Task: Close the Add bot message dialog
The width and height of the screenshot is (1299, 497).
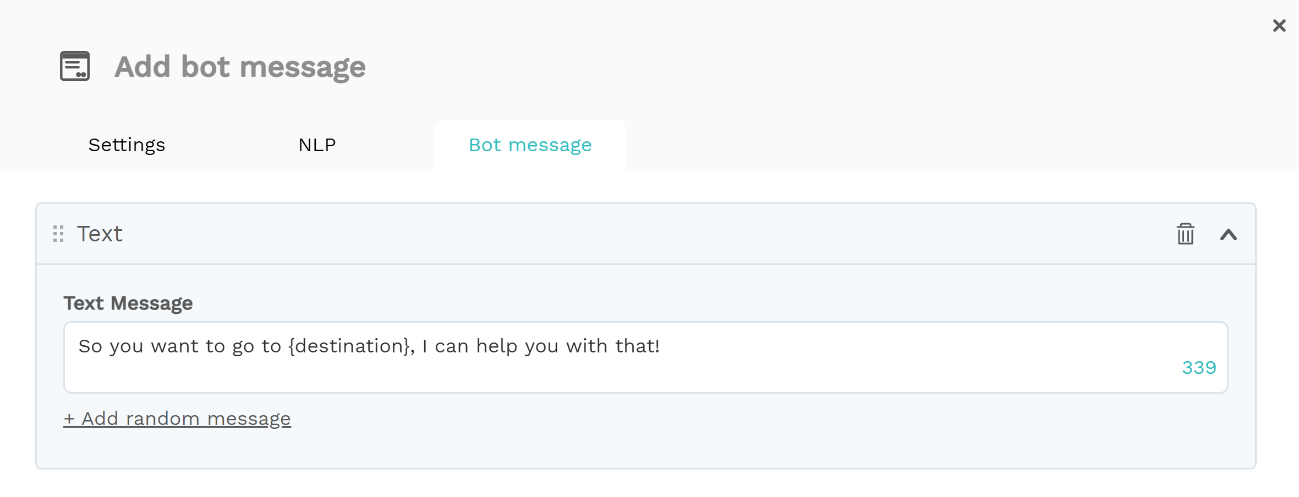Action: (x=1279, y=26)
